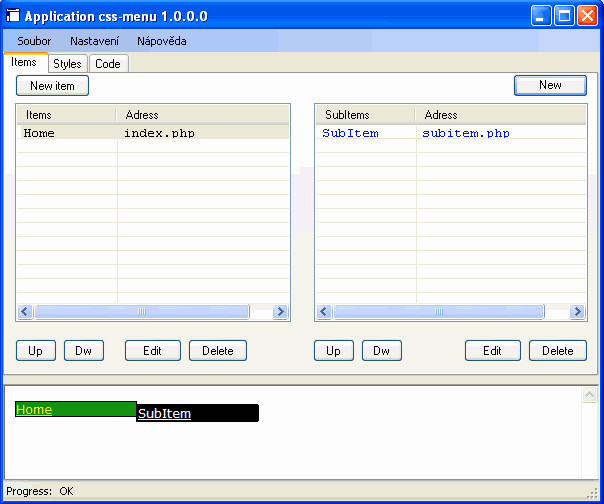The width and height of the screenshot is (604, 504).
Task: Select the index.php address cell
Action: pos(159,133)
